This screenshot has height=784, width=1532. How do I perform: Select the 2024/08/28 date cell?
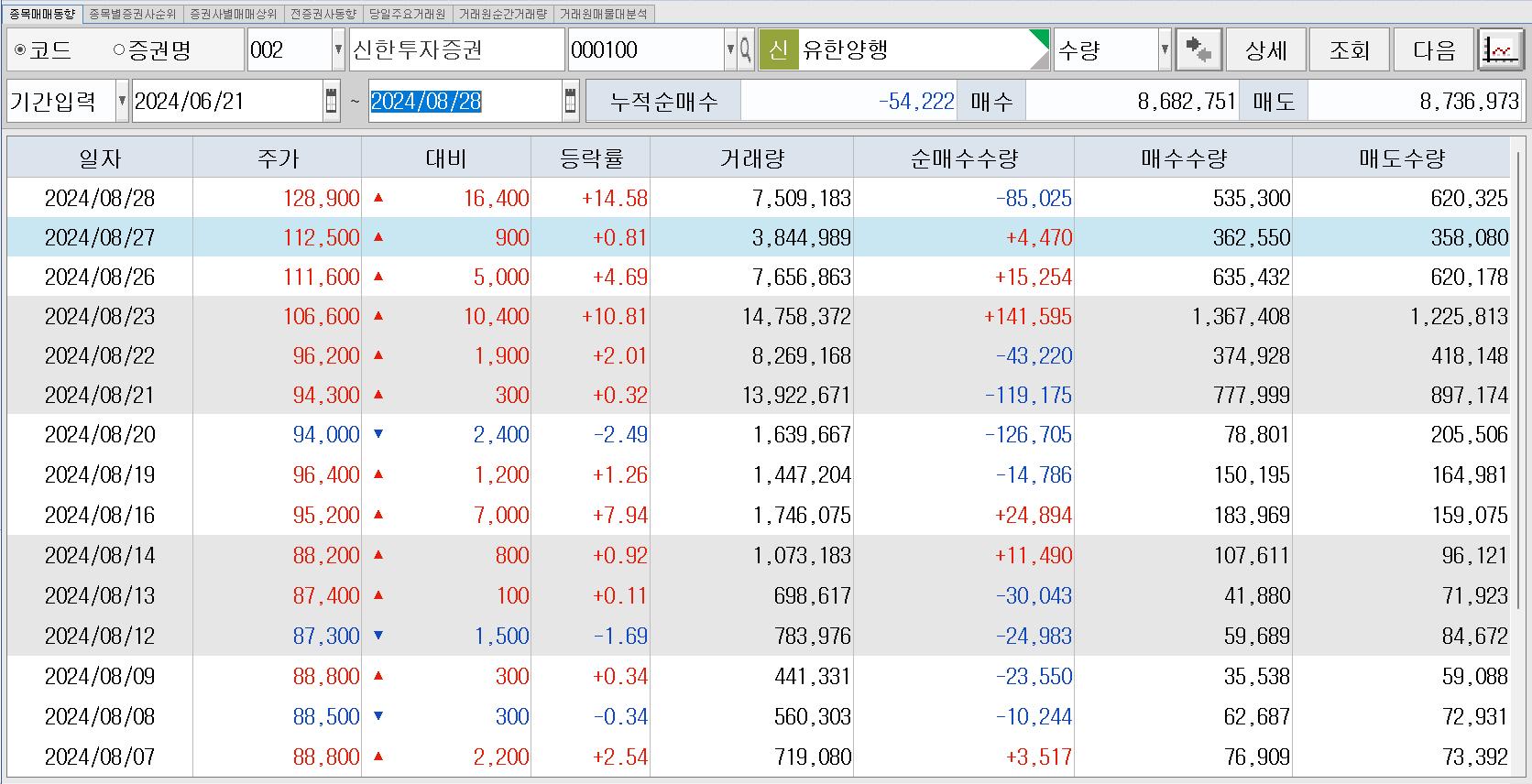tap(100, 198)
